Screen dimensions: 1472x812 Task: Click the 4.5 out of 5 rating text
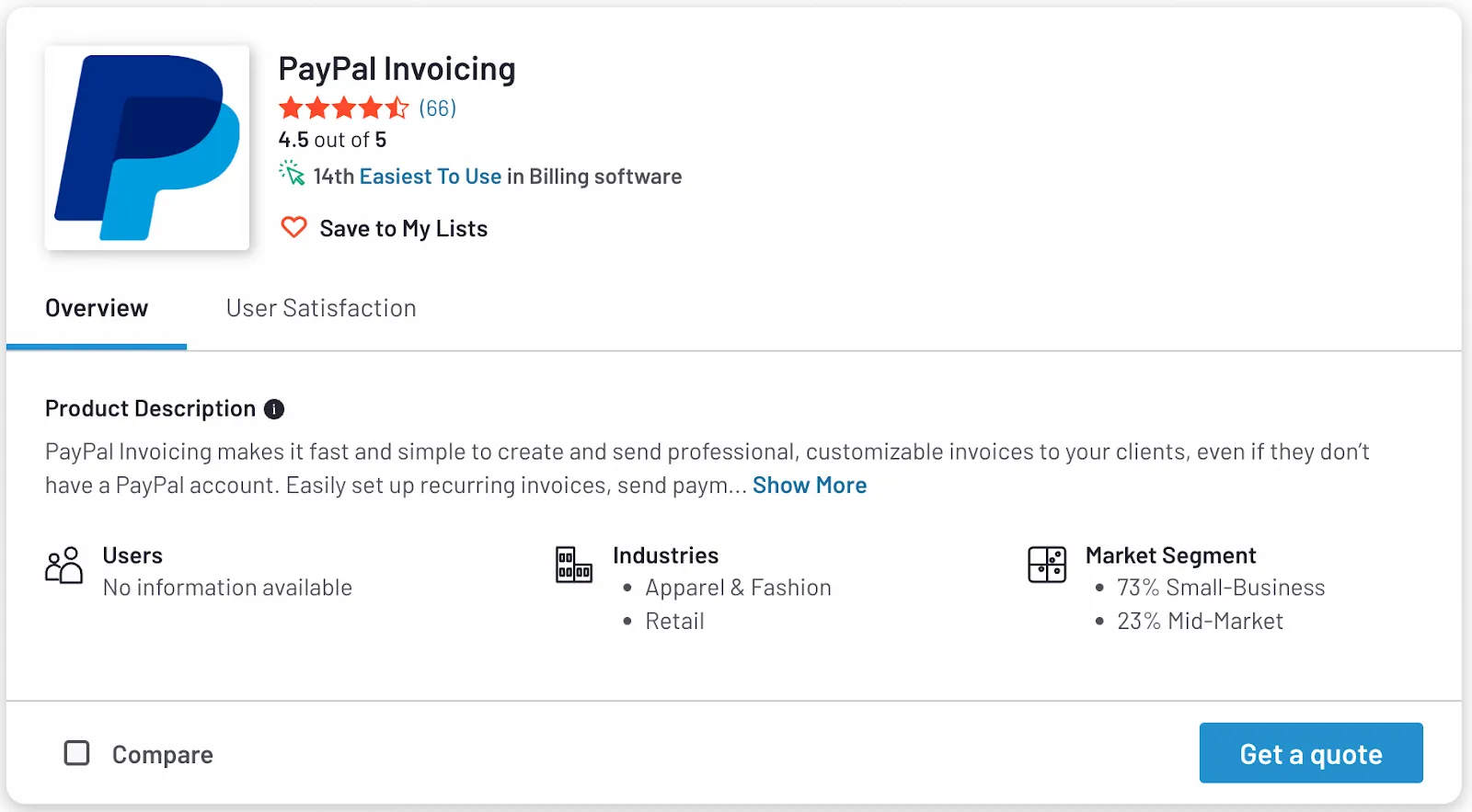[x=332, y=140]
